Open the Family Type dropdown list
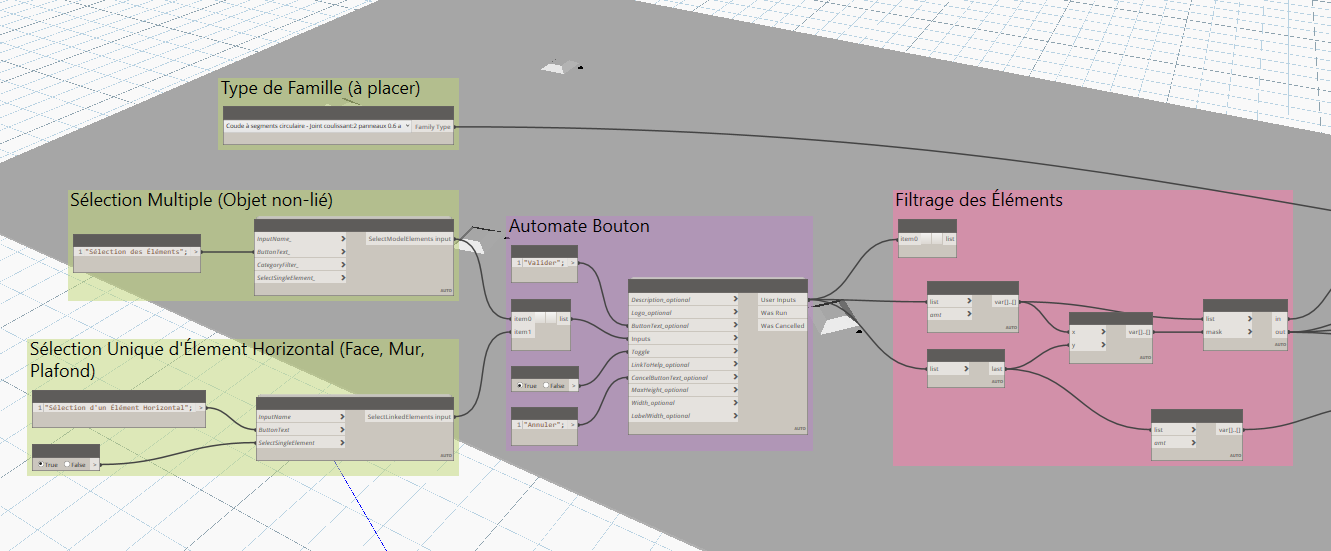 [x=406, y=127]
